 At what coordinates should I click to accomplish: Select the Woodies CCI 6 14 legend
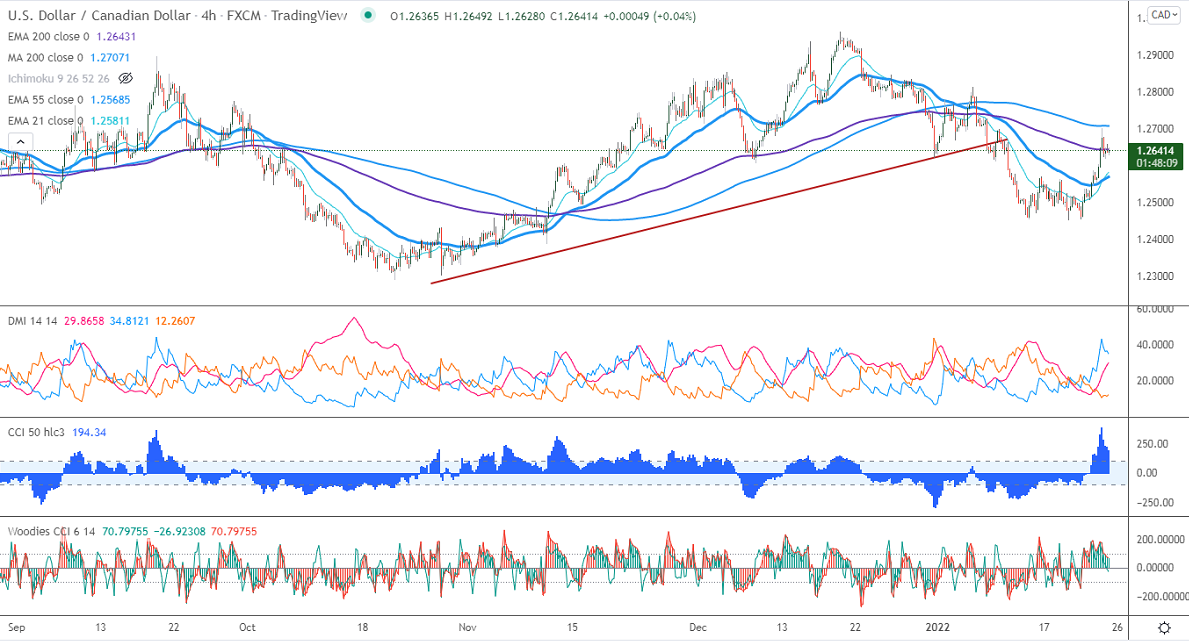point(52,532)
